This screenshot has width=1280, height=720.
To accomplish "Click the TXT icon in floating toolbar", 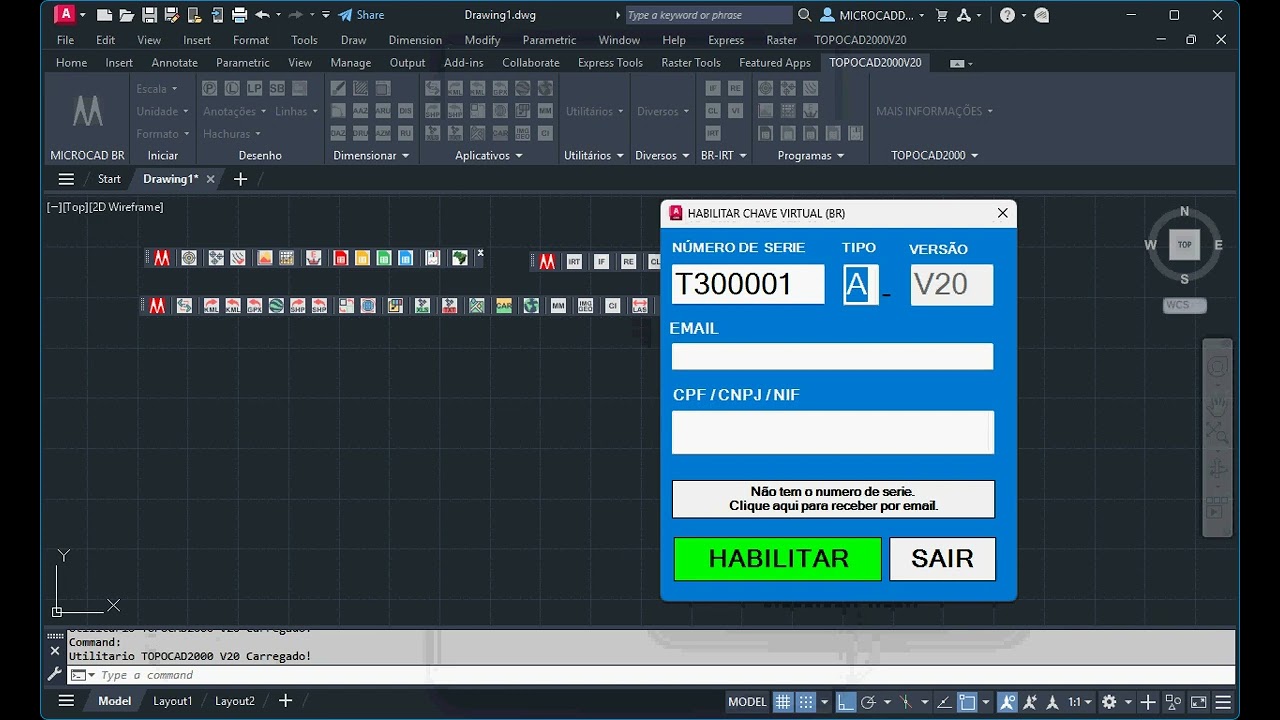I will [x=449, y=306].
